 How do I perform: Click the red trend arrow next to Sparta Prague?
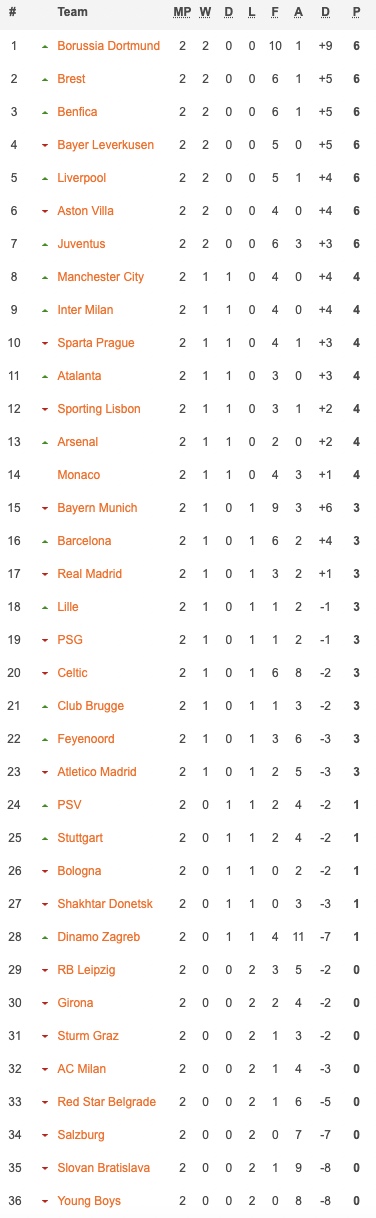pos(44,343)
